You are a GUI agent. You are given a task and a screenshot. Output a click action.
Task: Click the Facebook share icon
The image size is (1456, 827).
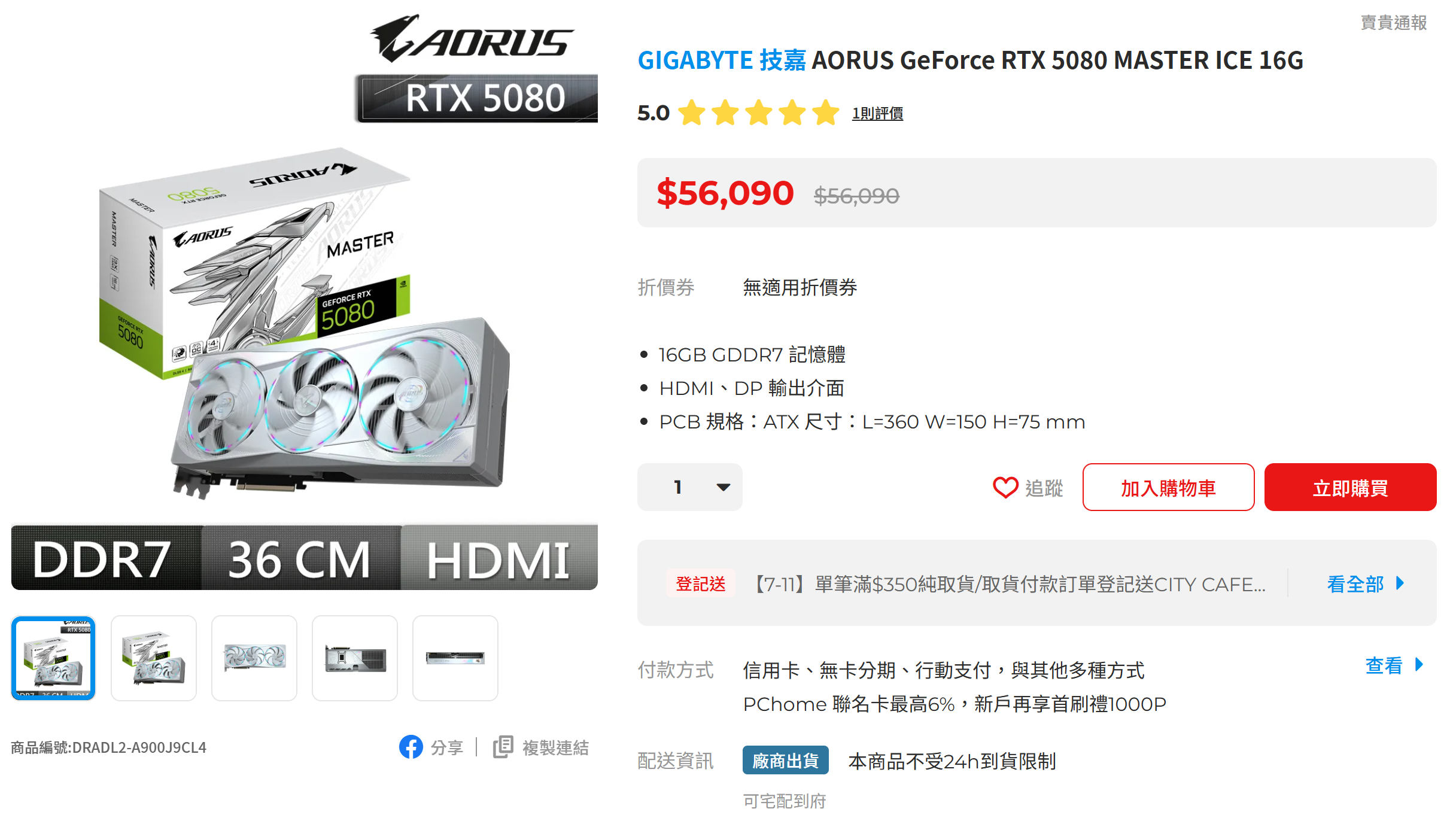[x=411, y=747]
